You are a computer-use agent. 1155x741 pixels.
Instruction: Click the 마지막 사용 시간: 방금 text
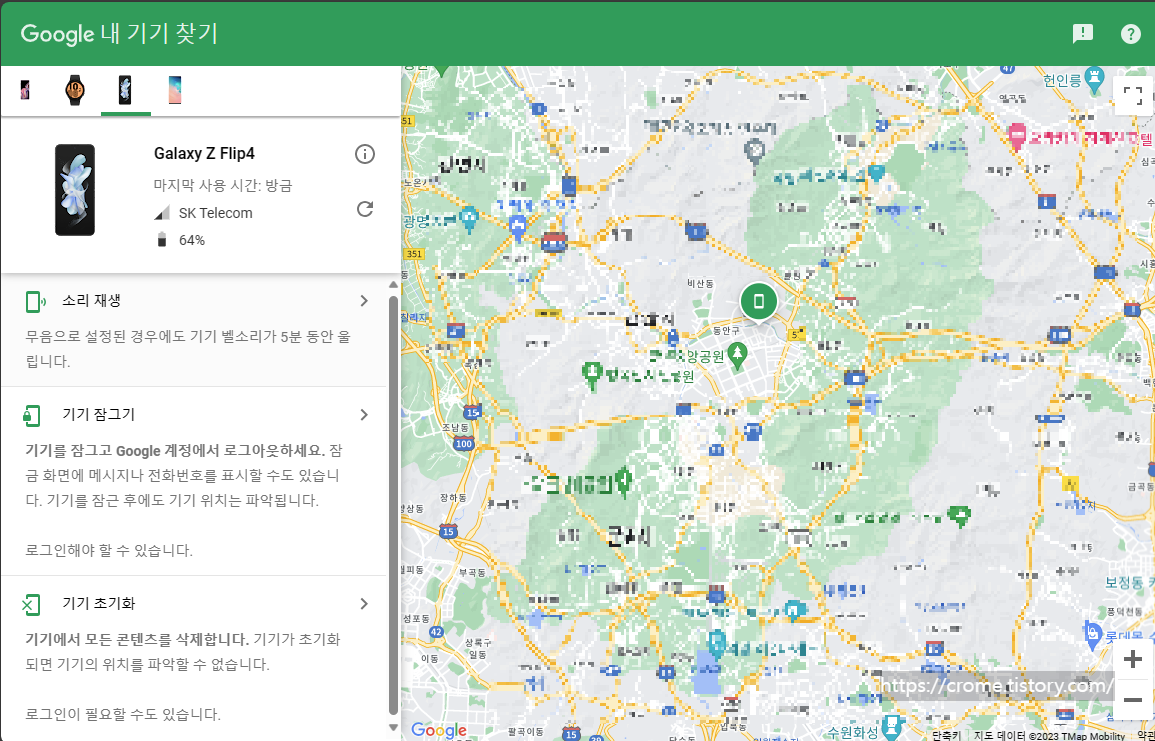[223, 186]
